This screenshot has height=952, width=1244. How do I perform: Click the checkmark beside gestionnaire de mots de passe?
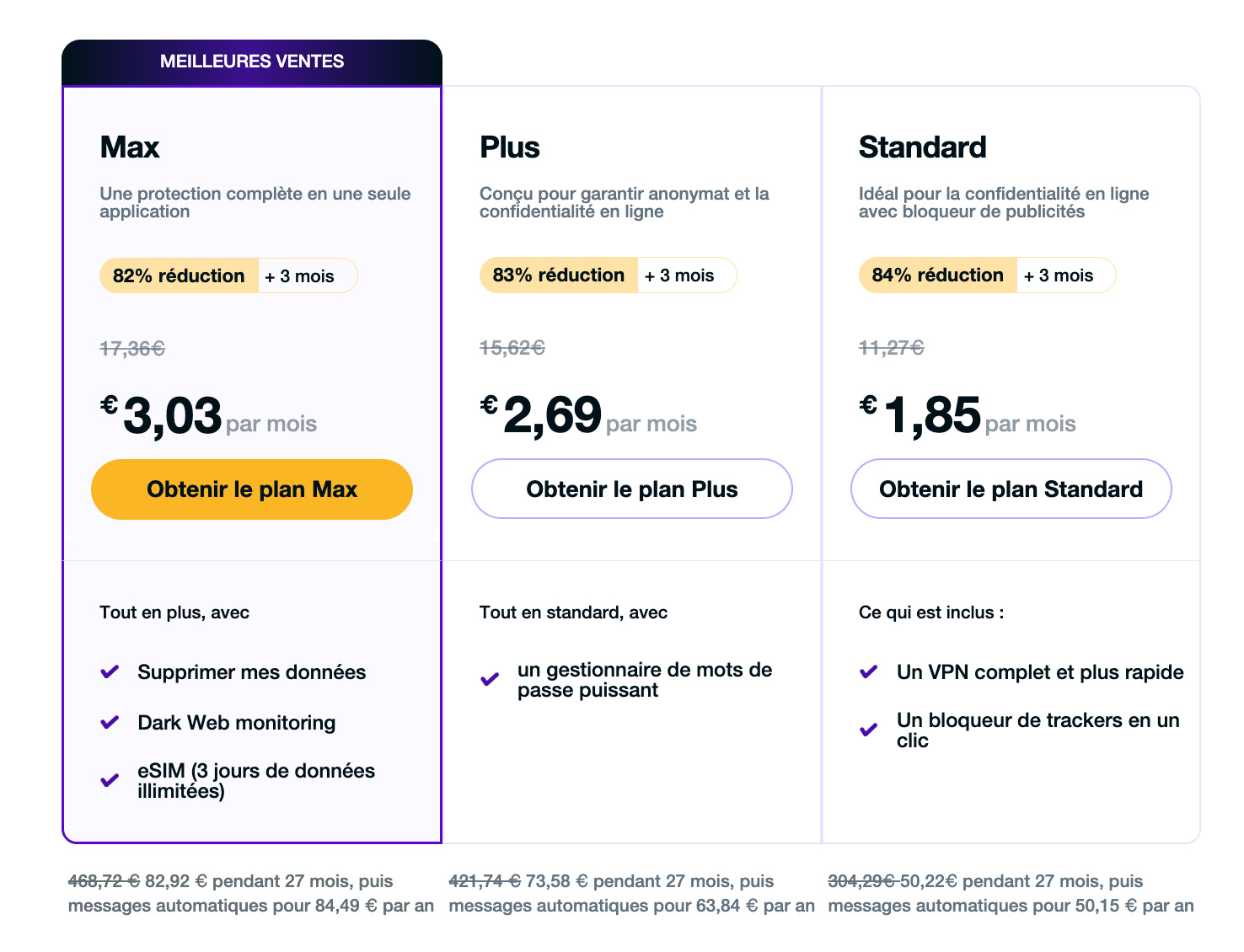489,679
